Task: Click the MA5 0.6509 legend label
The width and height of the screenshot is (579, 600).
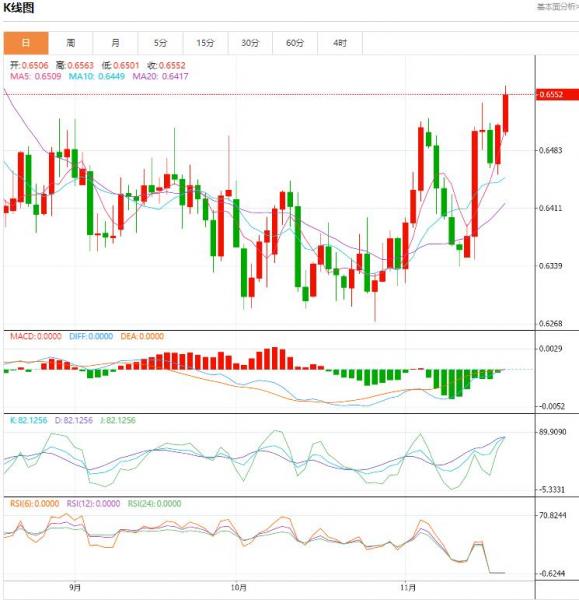Action: tap(36, 76)
